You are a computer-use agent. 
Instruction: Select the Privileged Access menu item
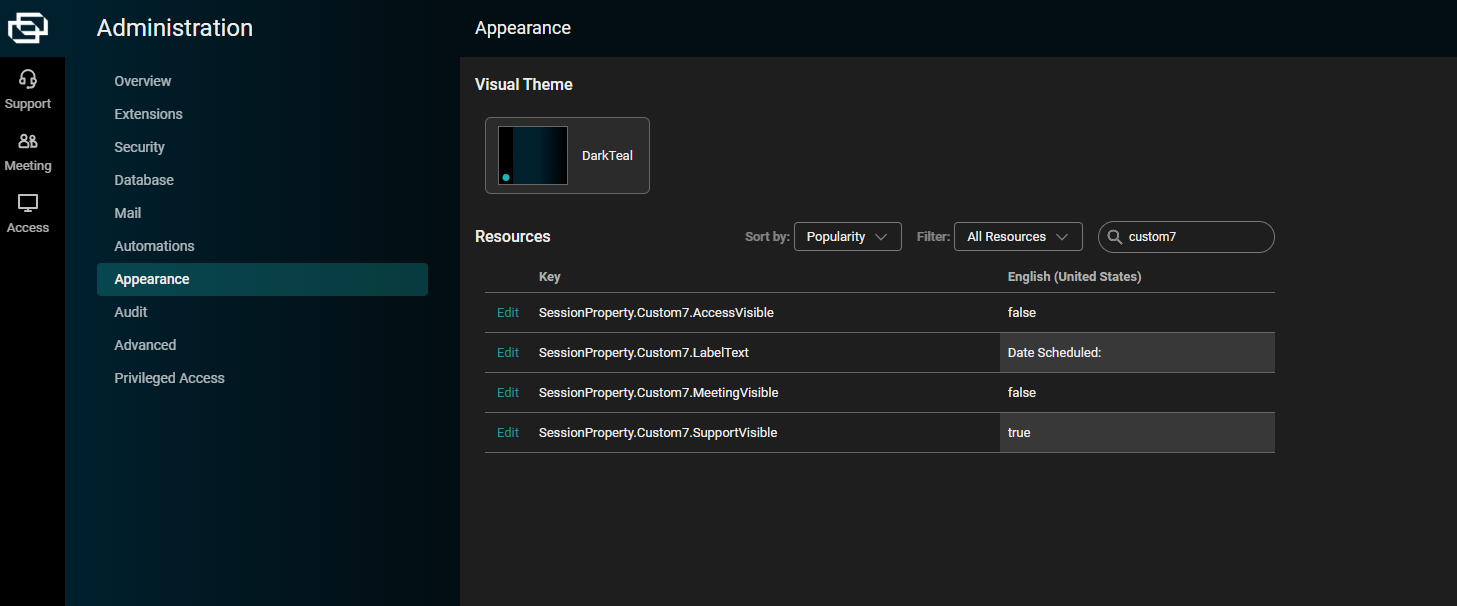(x=169, y=378)
